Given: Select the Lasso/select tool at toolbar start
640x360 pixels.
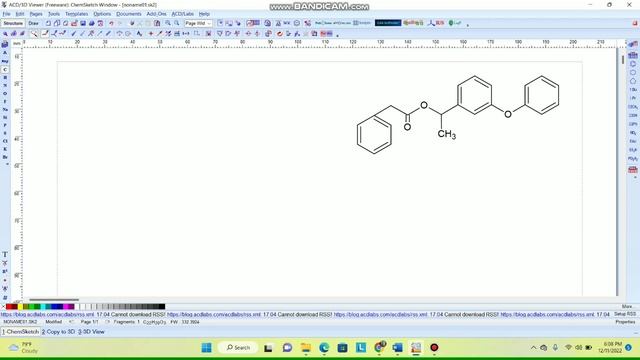Looking at the screenshot, I should click(x=5, y=33).
